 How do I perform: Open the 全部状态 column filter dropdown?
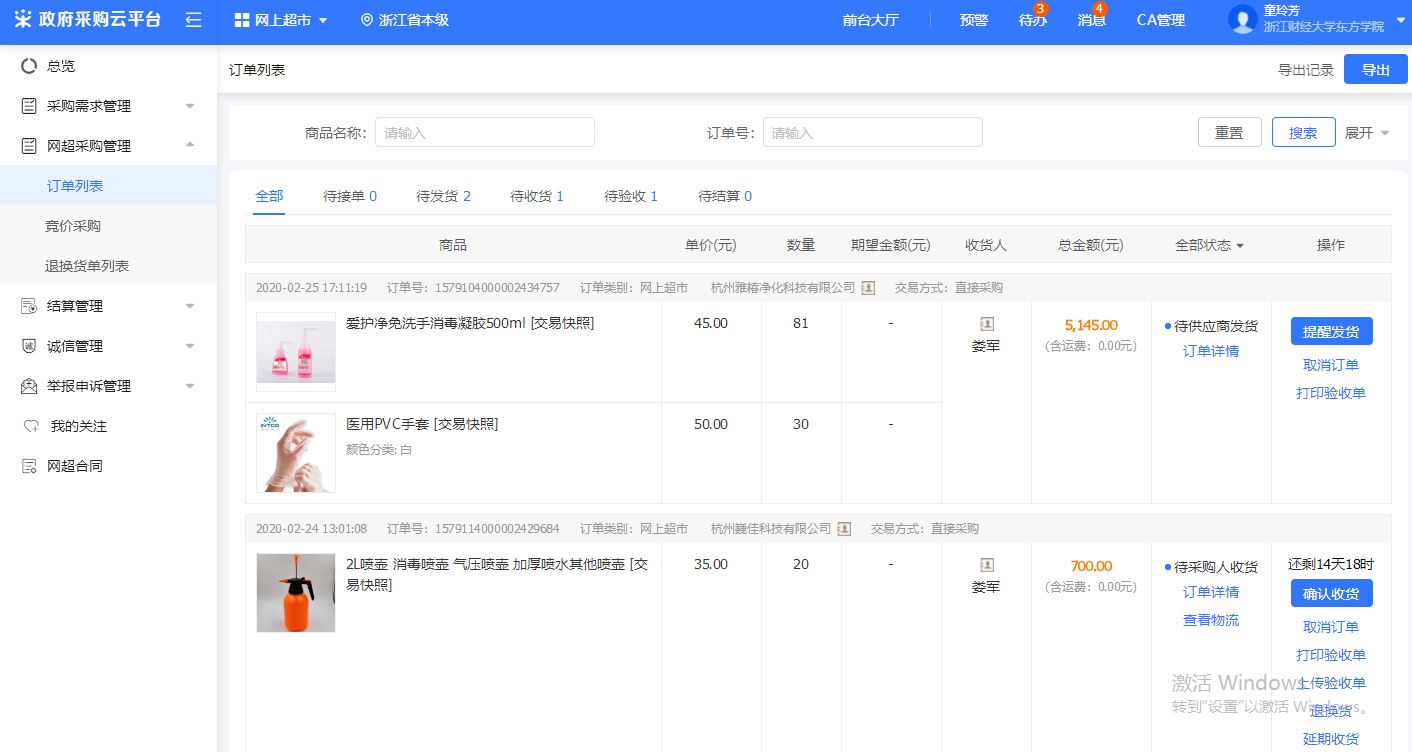(1210, 245)
